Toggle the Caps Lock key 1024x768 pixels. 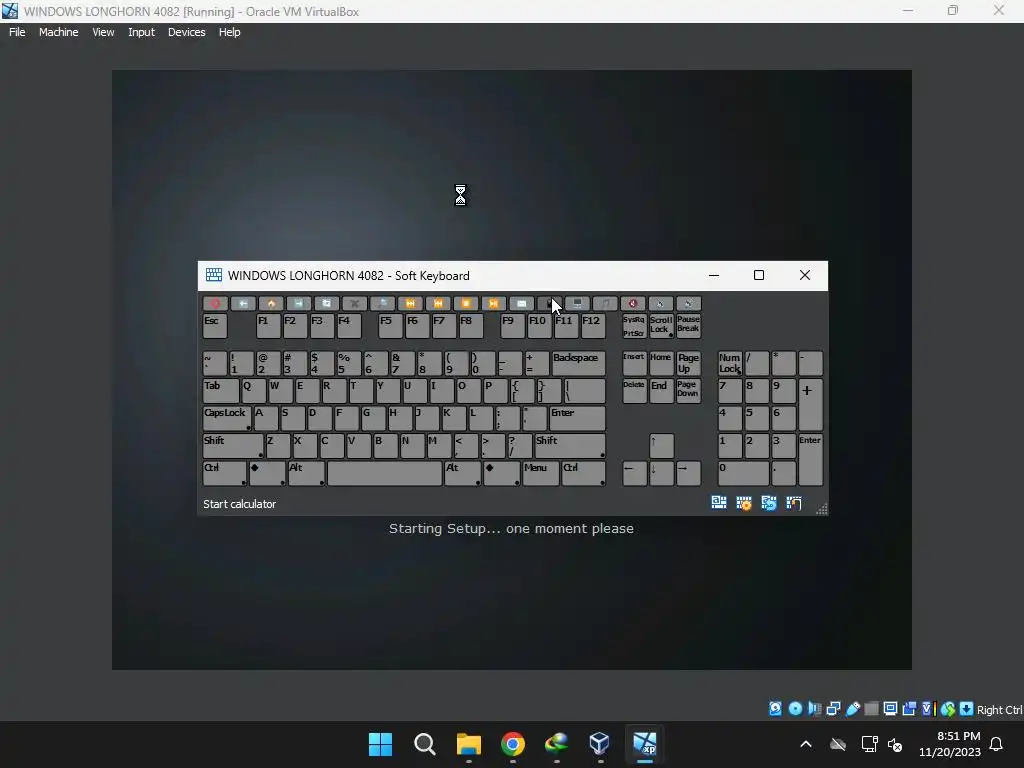(x=227, y=418)
